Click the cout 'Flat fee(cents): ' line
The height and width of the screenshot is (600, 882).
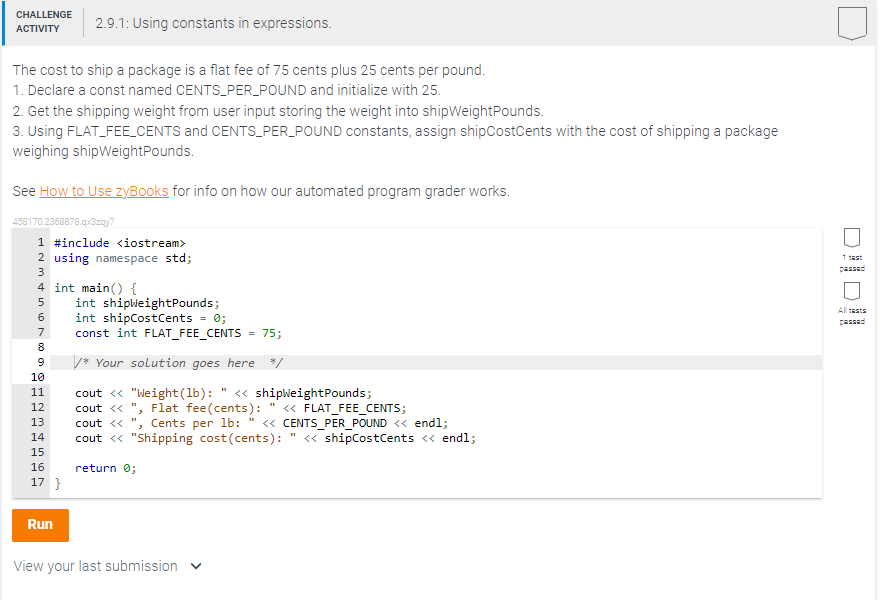point(241,408)
